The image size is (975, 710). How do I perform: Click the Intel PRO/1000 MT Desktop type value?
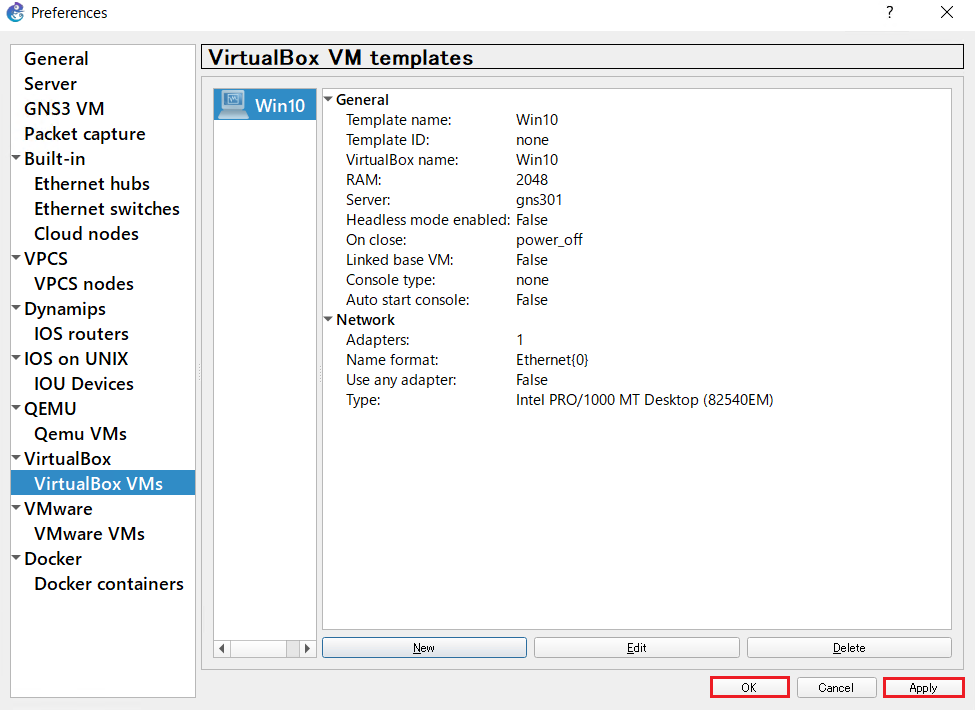645,400
